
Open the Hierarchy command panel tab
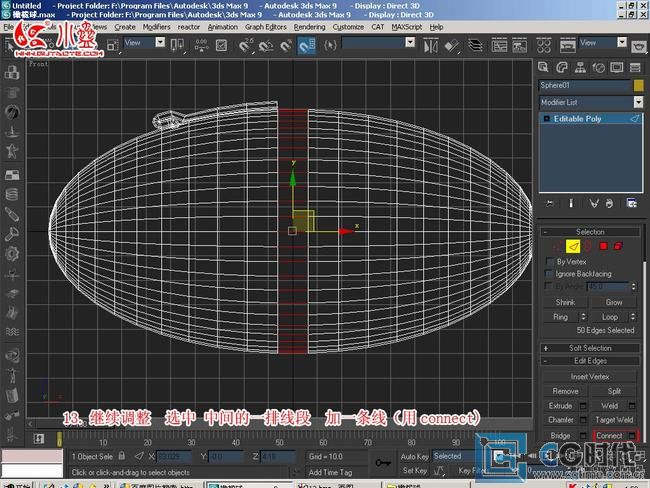click(580, 67)
